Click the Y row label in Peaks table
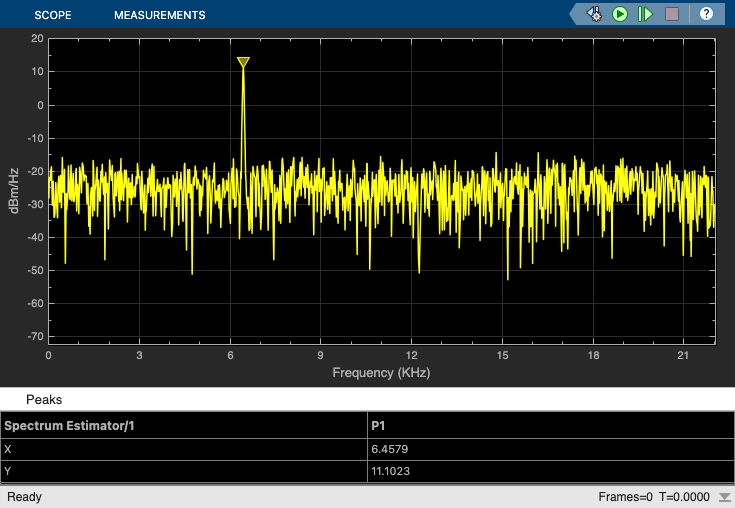735x508 pixels. 8,472
